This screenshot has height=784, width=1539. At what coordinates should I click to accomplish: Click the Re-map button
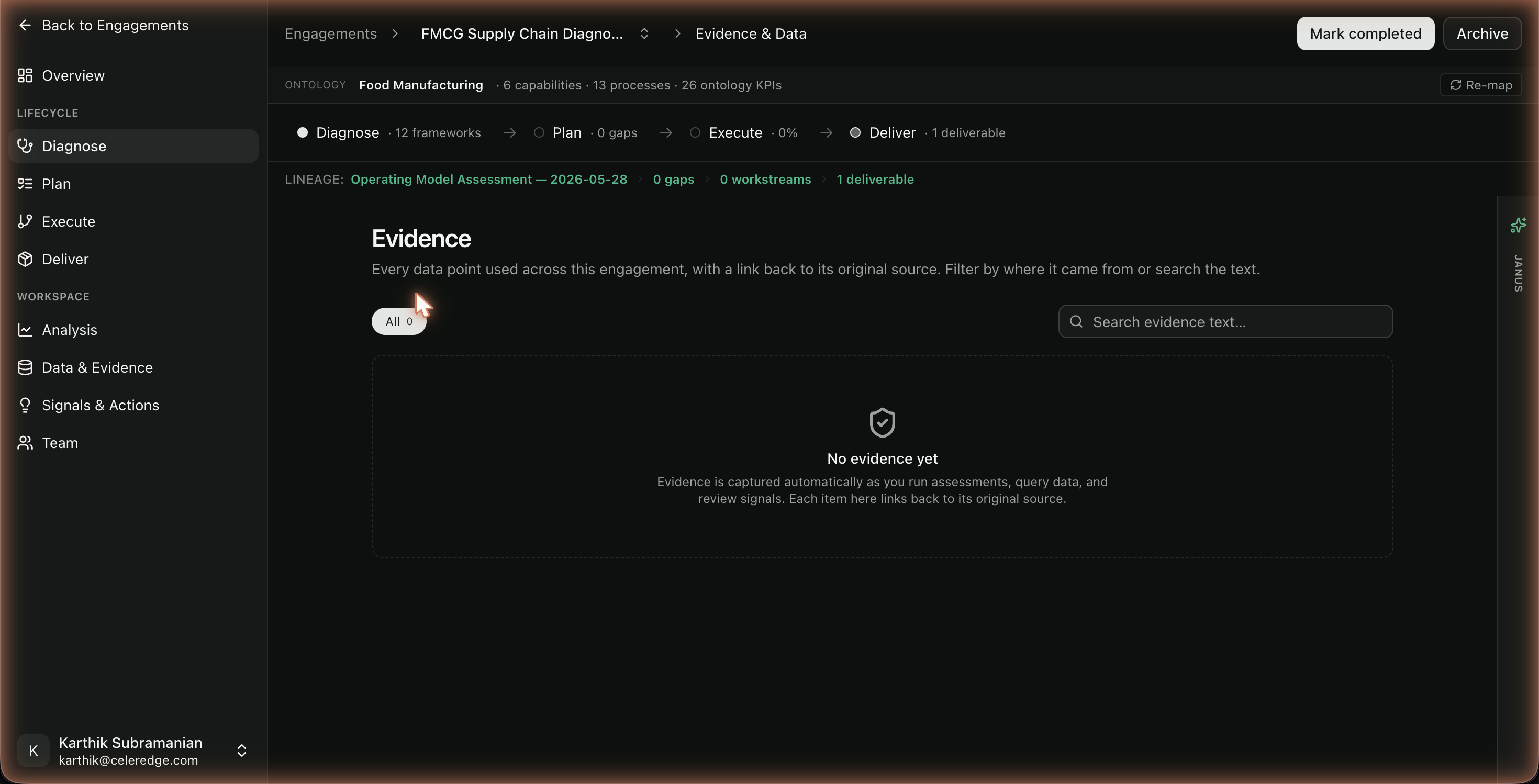(x=1480, y=85)
